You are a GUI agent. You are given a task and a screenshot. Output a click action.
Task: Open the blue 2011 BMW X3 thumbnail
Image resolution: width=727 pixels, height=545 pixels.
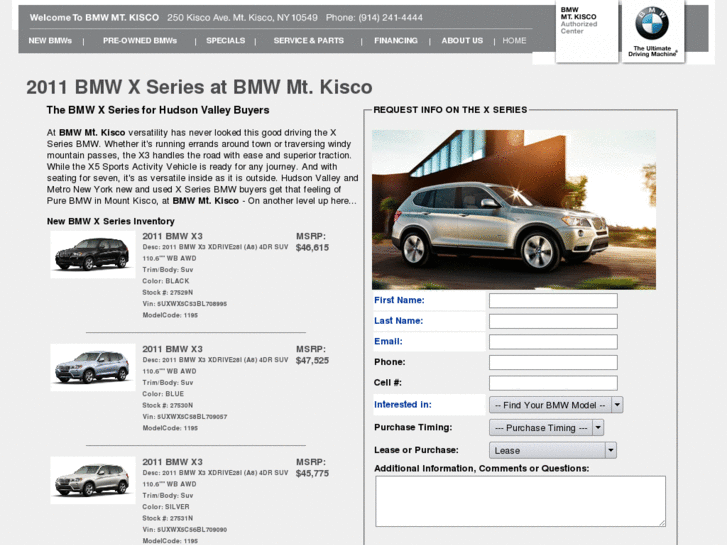pyautogui.click(x=93, y=367)
